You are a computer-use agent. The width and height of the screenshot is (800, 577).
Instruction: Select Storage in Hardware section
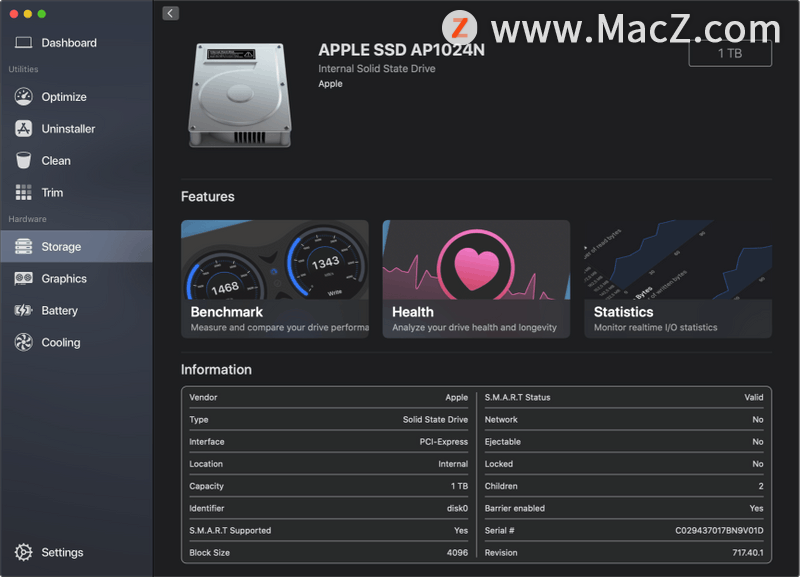[x=76, y=246]
